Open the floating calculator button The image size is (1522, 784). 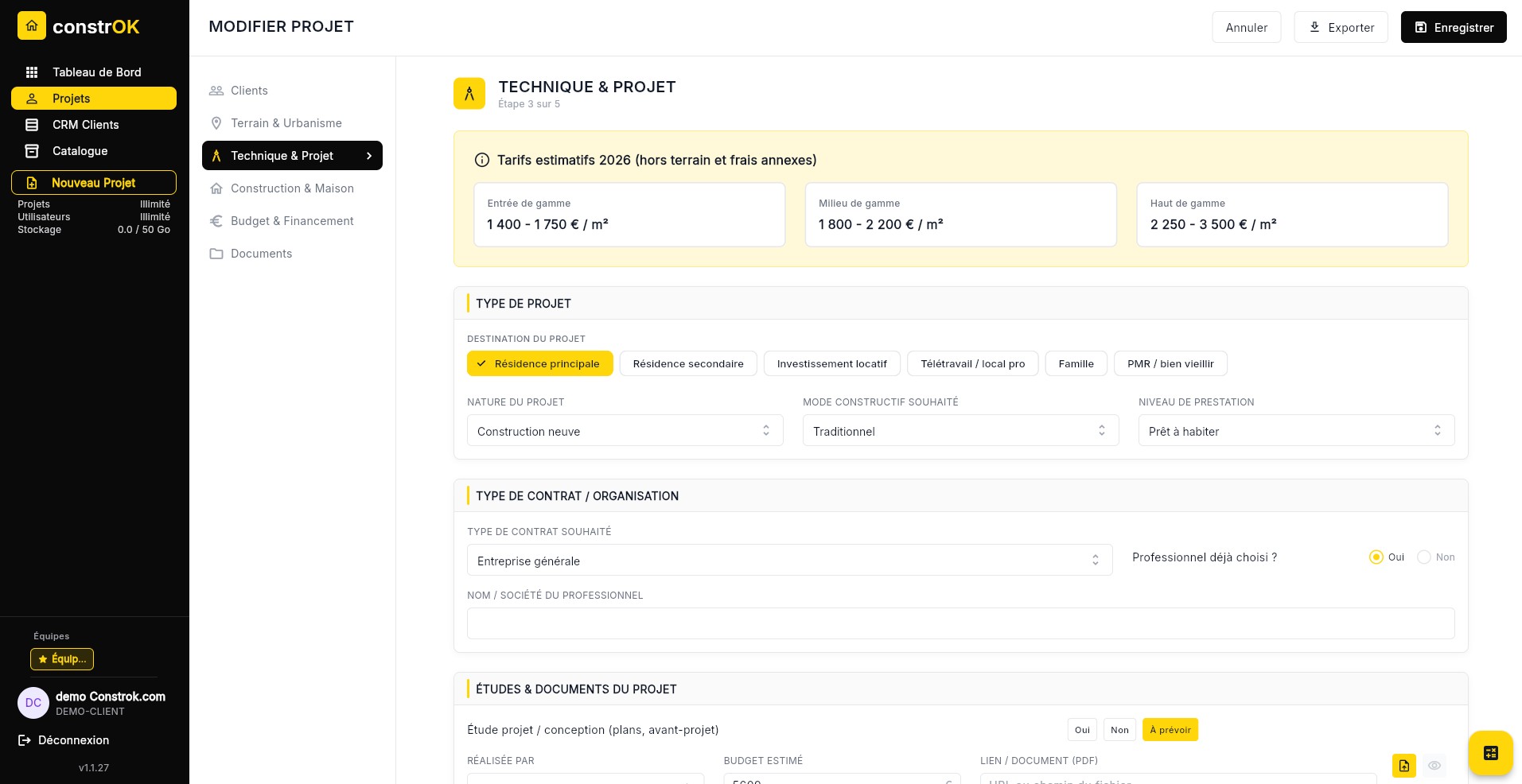[x=1490, y=753]
